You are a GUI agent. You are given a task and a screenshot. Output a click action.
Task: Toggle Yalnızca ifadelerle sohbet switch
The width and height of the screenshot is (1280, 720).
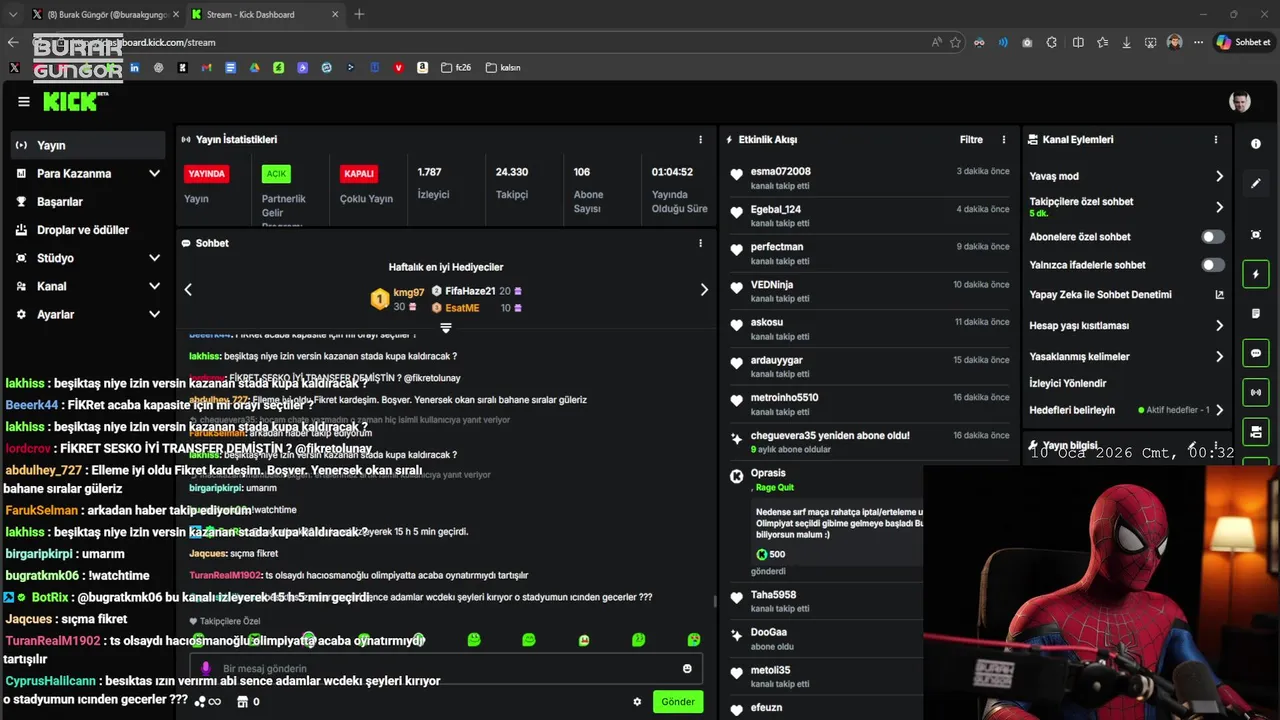[x=1213, y=265]
